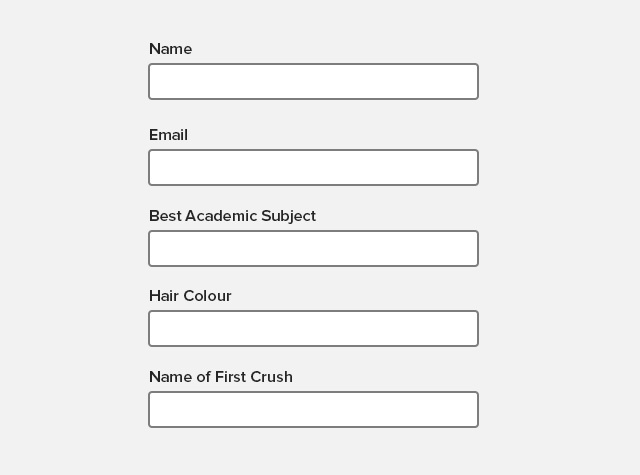Click the "Hair Colour" label
Viewport: 640px width, 475px height.
pyautogui.click(x=190, y=296)
